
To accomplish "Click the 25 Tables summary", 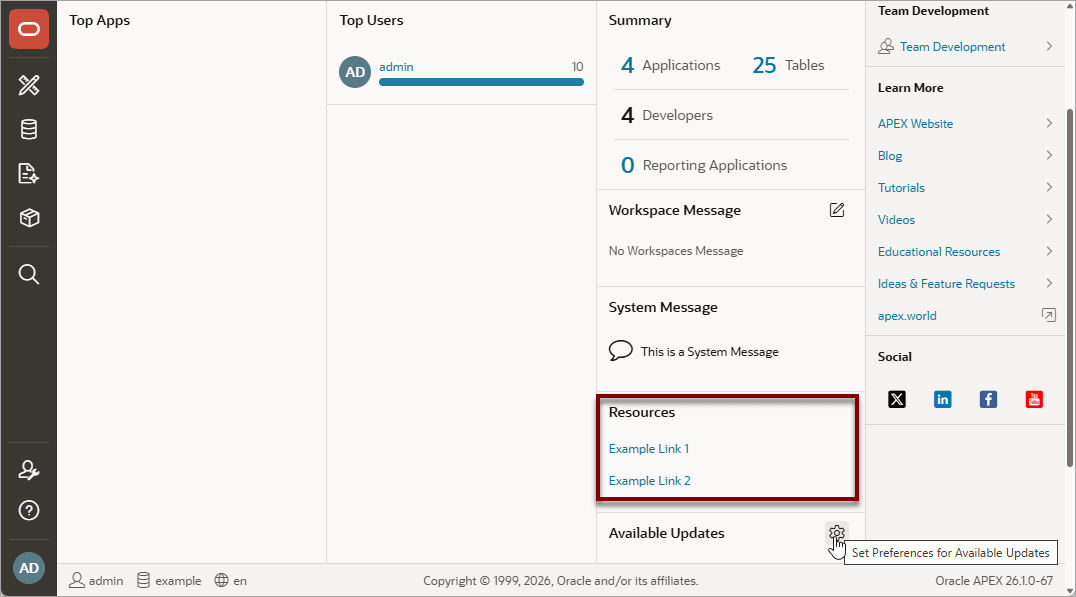I will pos(788,65).
